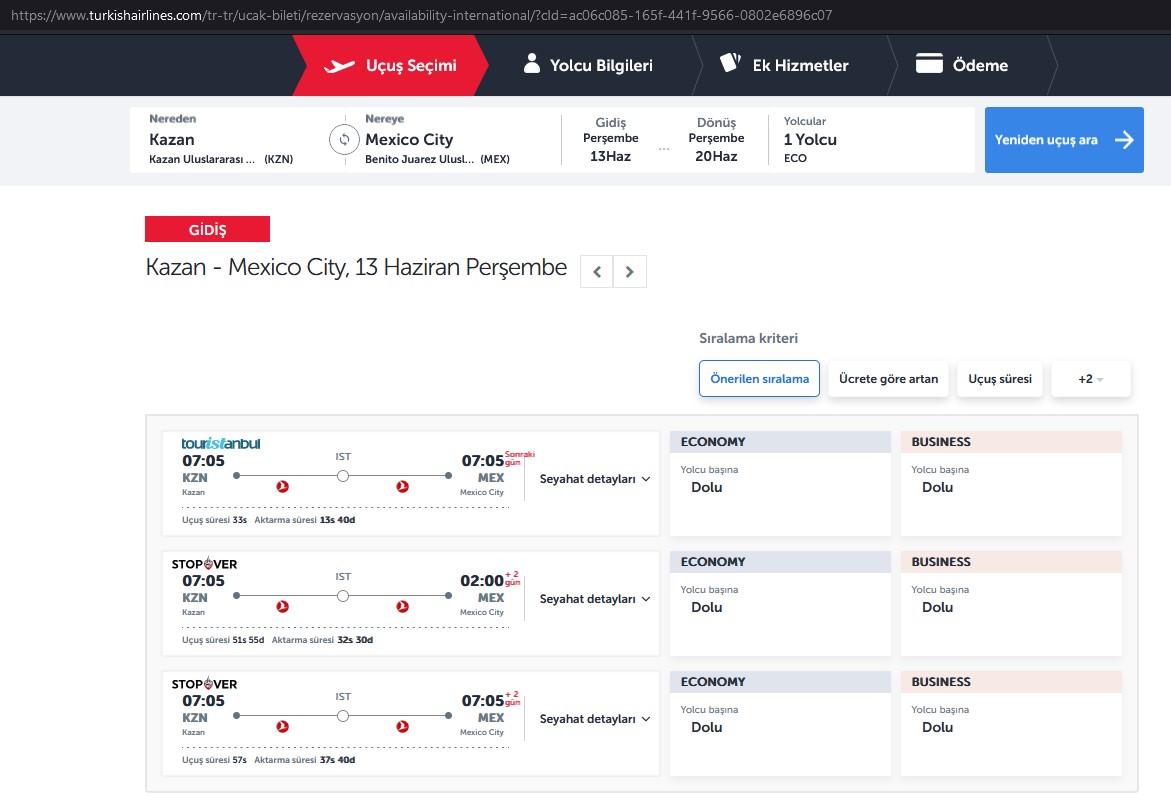Expand Seyahat detayları for the 57s duration flight

point(594,719)
